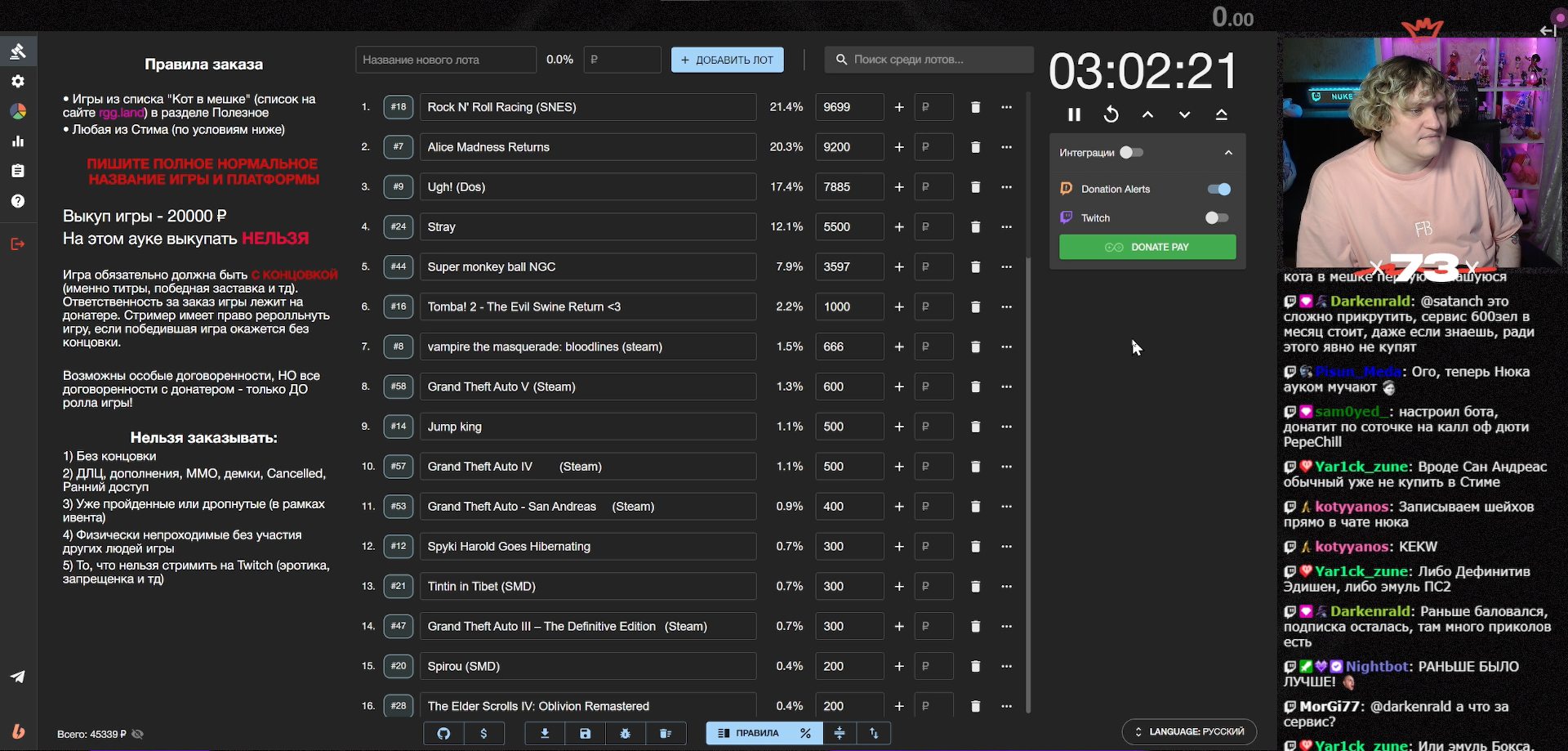Toggle the ПРАВИЛА rules panel button
This screenshot has width=1568, height=751.
(748, 734)
